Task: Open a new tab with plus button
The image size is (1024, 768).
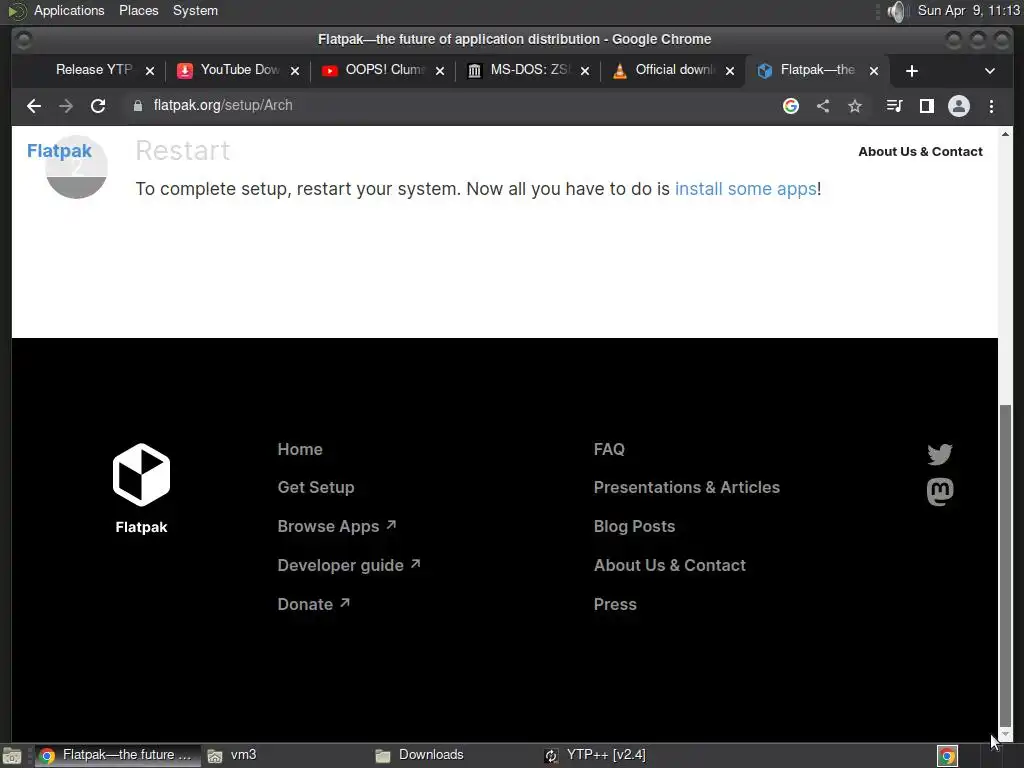Action: [912, 71]
